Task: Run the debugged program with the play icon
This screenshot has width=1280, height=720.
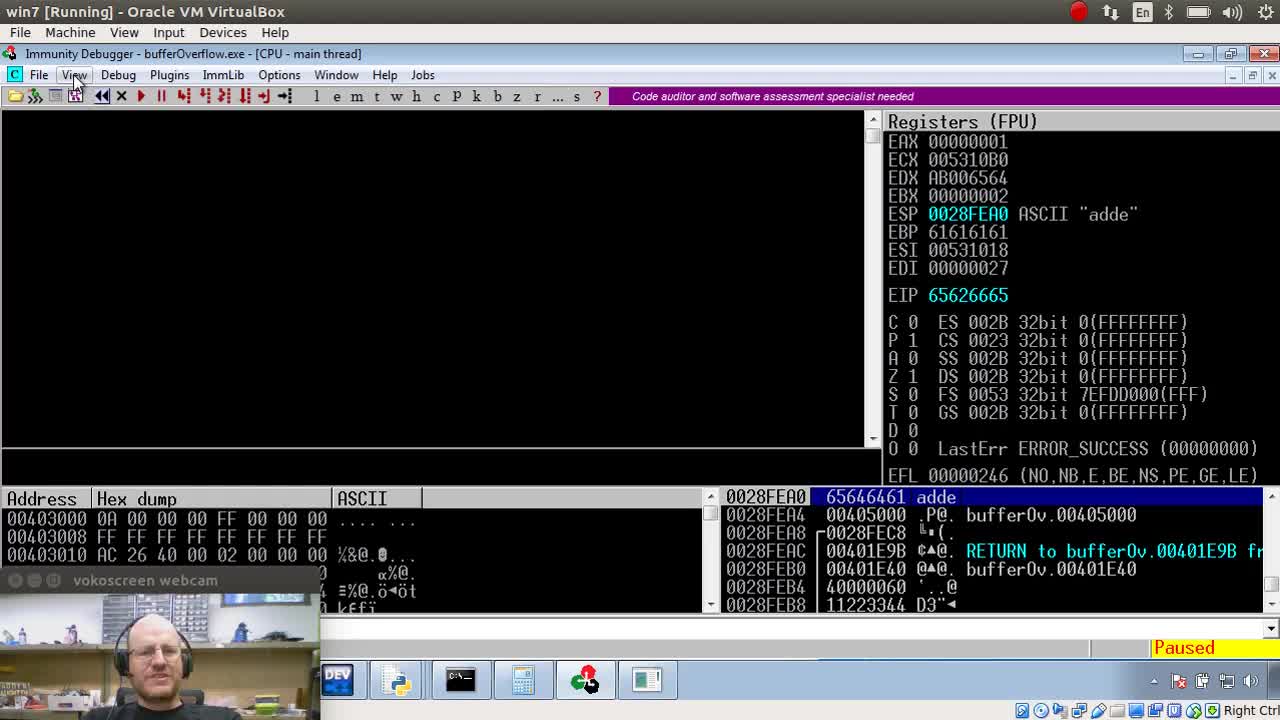Action: click(x=140, y=96)
